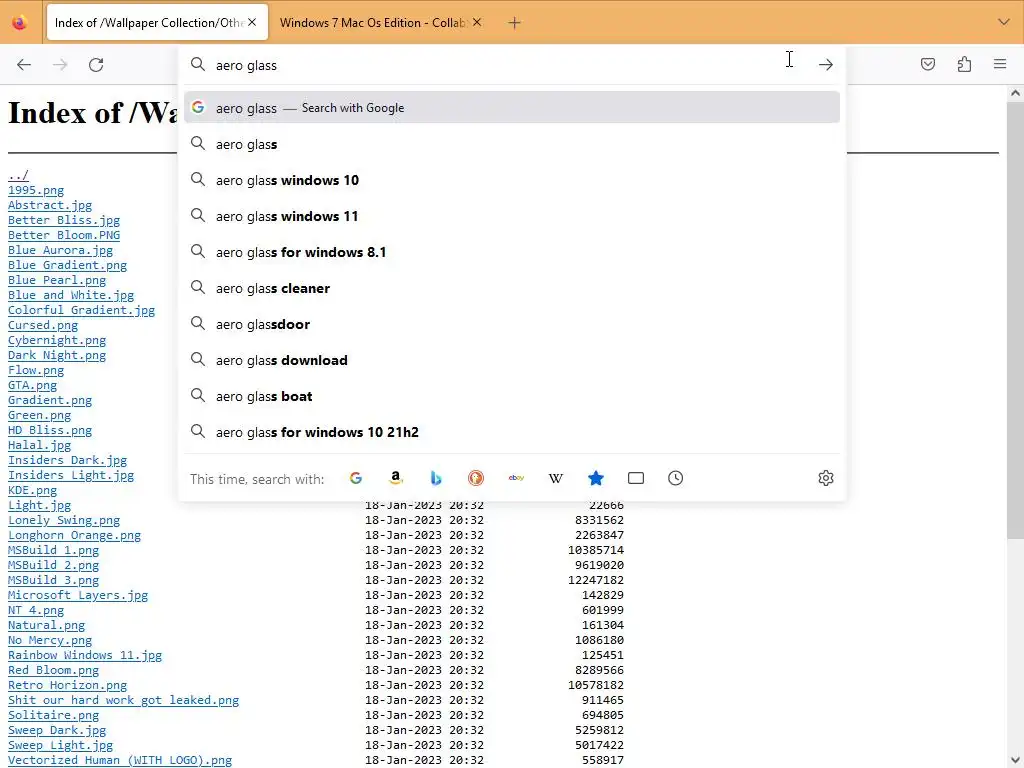Search this time with Bing icon
Viewport: 1024px width, 768px height.
436,478
